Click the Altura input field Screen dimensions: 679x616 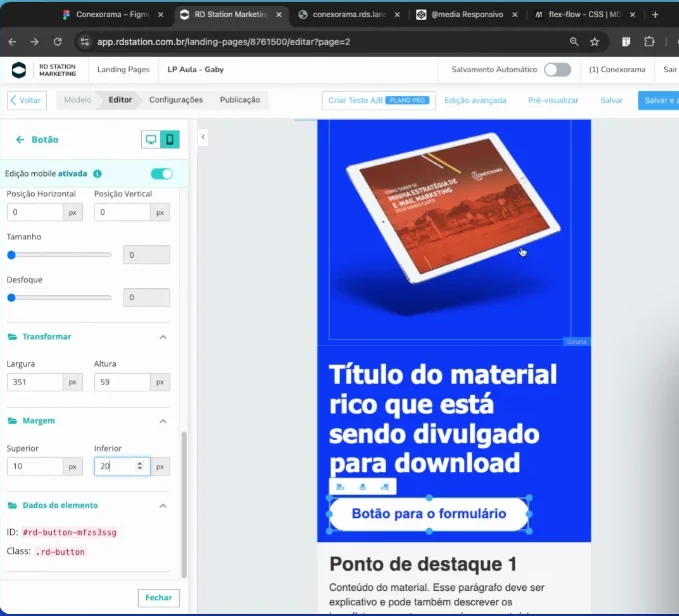122,382
